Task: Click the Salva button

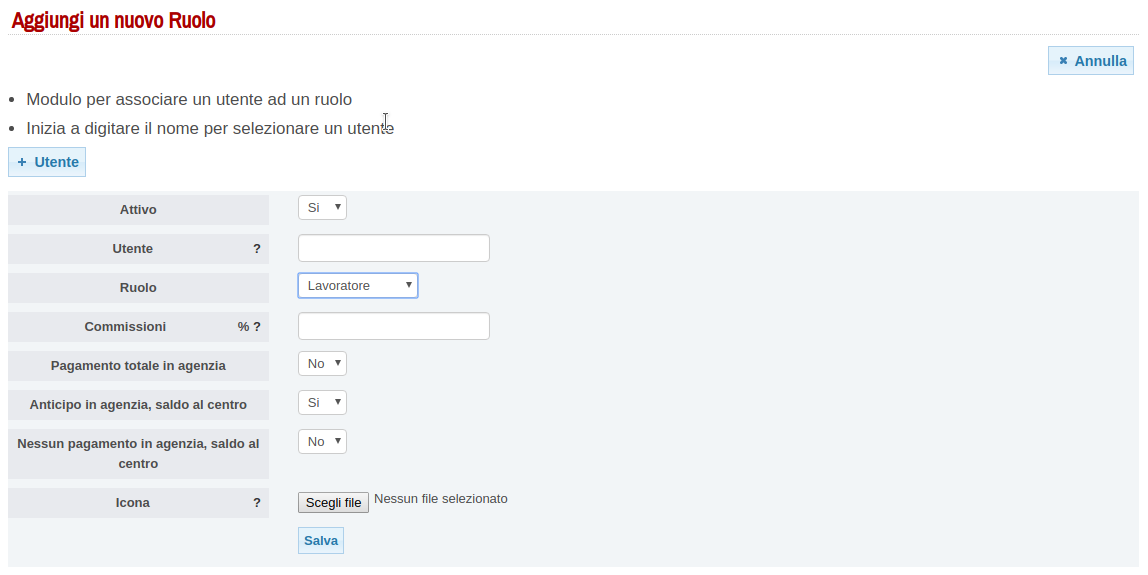Action: tap(321, 541)
